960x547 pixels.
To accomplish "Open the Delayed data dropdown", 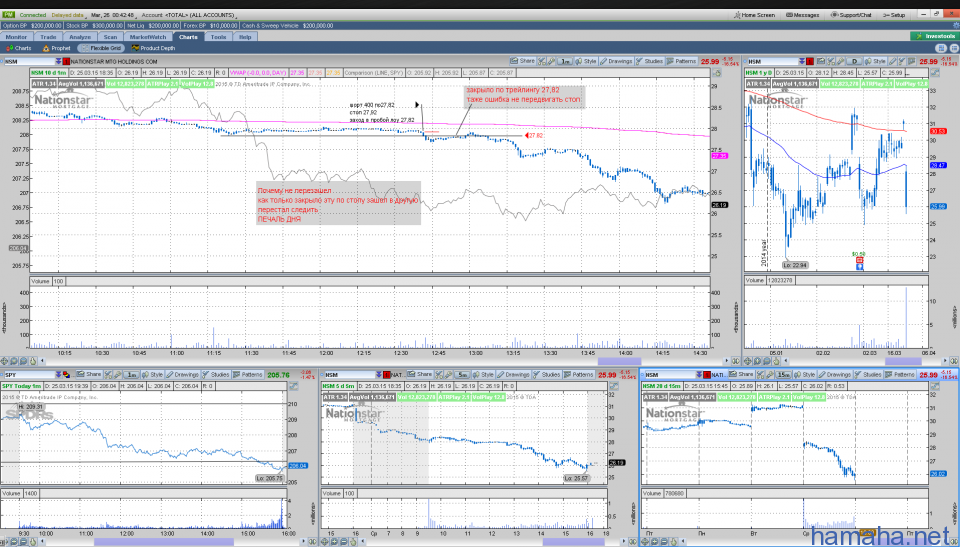I will (67, 15).
